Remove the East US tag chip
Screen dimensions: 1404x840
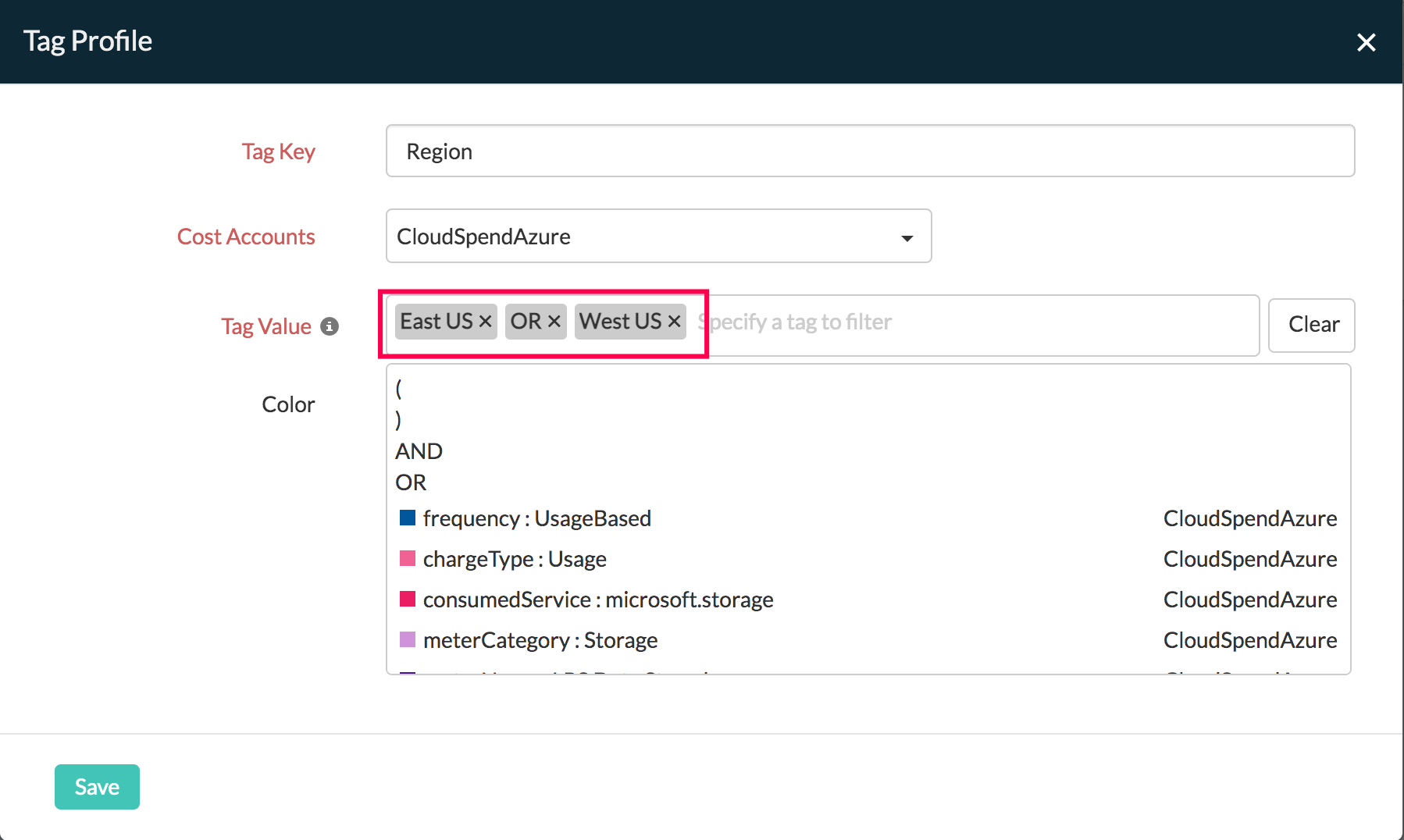pos(485,322)
